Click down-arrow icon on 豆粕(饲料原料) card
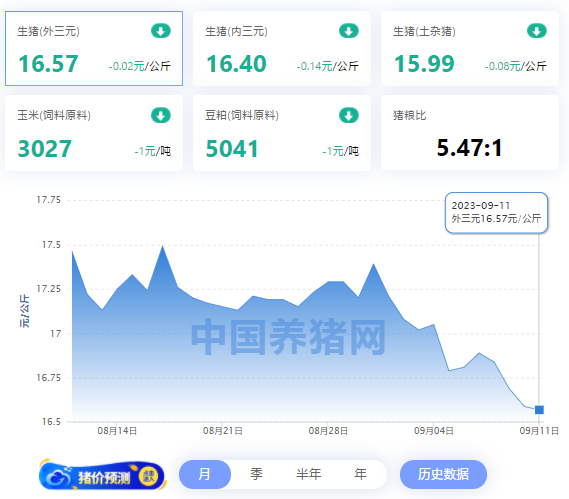Viewport: 569px width, 499px height. point(349,115)
